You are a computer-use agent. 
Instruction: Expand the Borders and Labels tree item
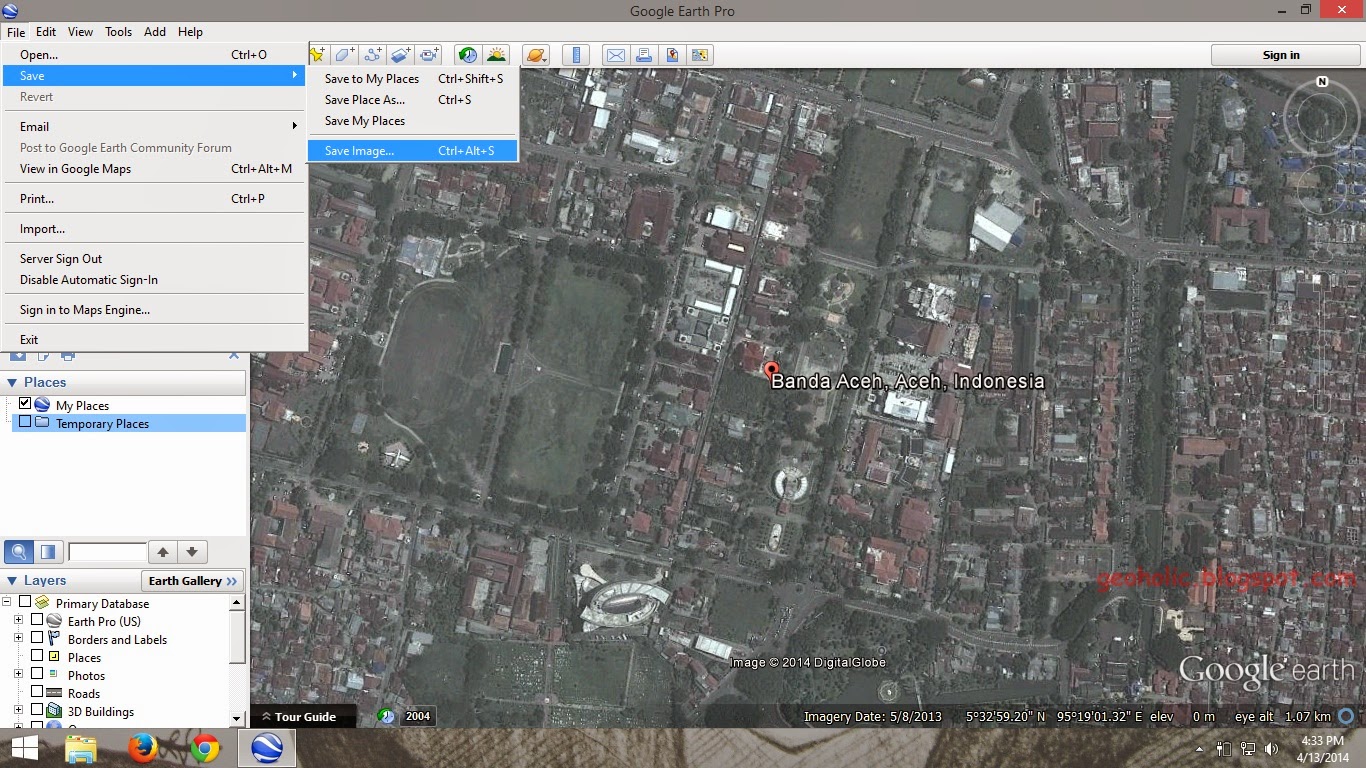(18, 639)
